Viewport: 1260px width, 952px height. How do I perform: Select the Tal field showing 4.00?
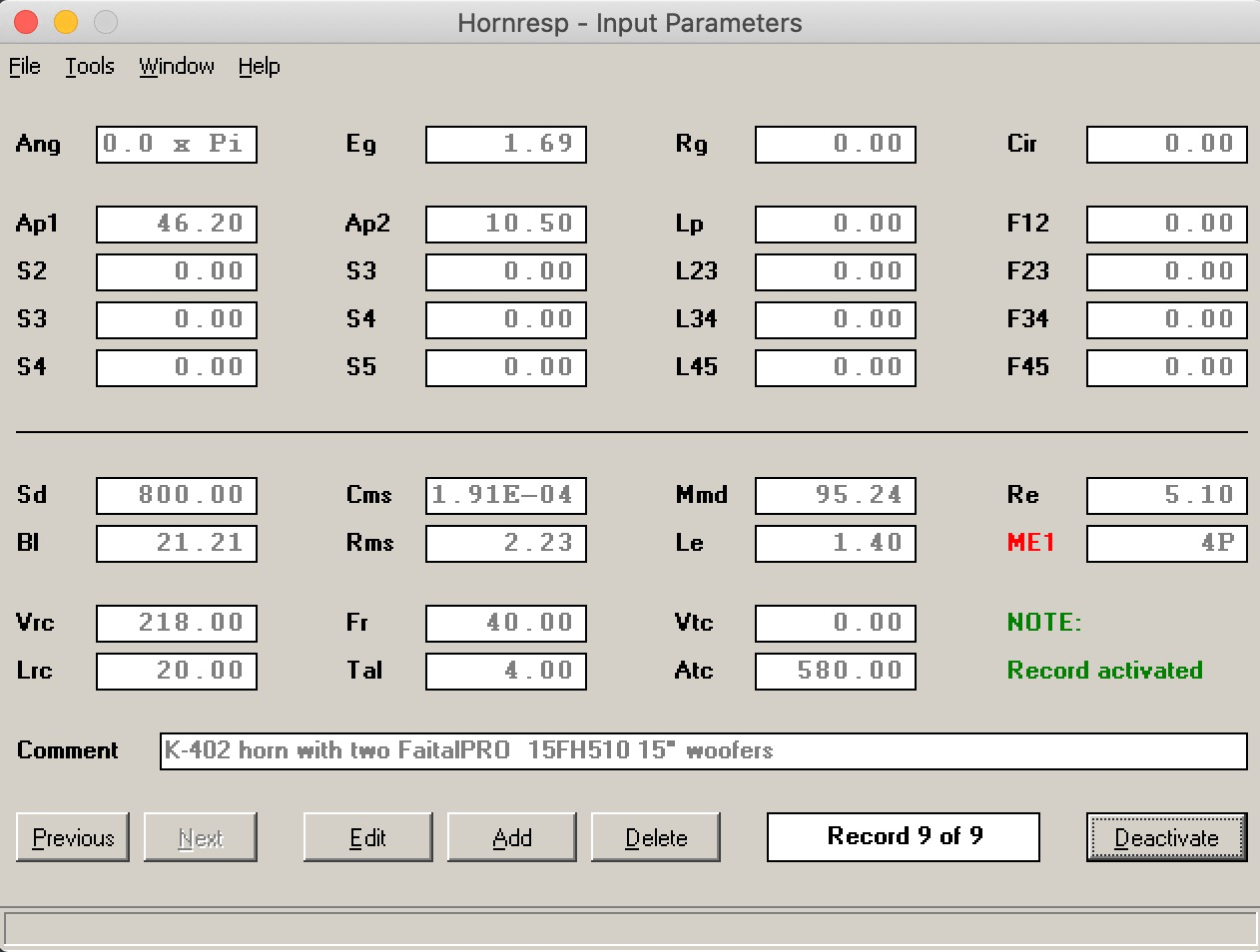point(506,671)
